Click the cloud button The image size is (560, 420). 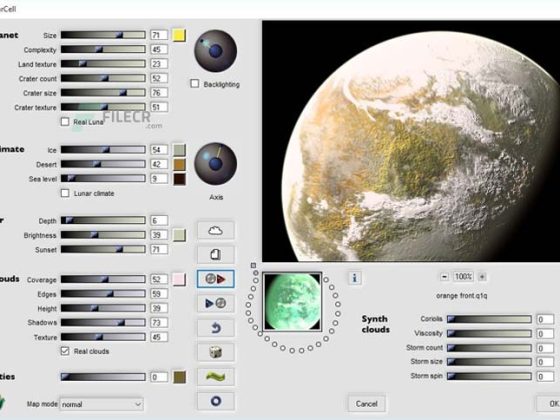[x=215, y=231]
